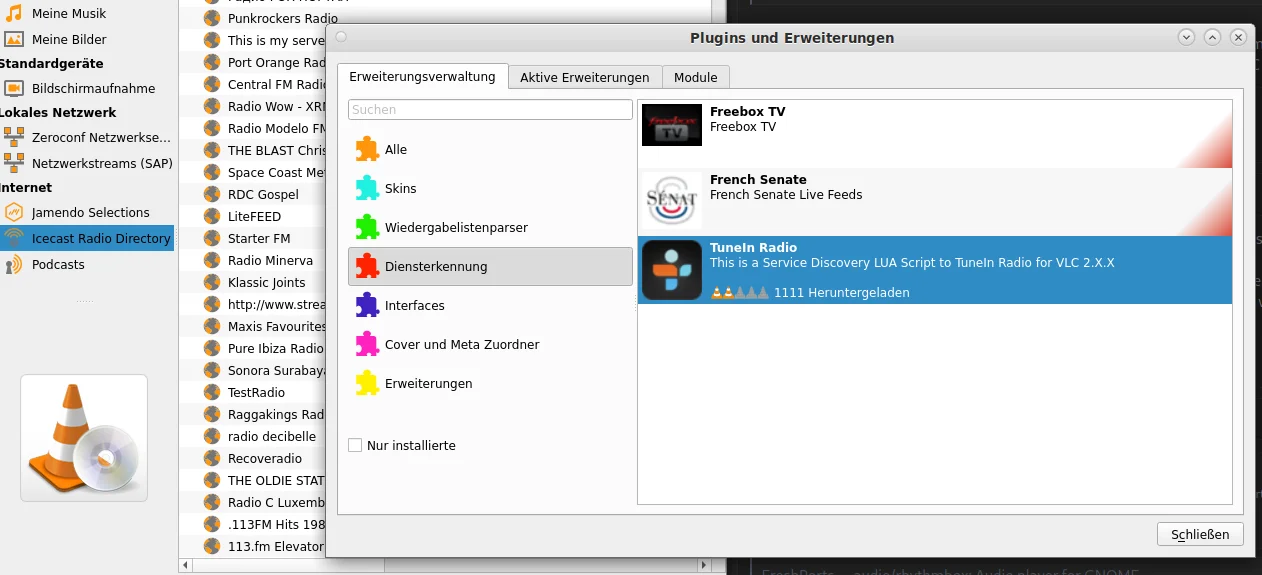Click the green Wiedergabelistenparser puzzle icon
Image resolution: width=1262 pixels, height=575 pixels.
[x=367, y=227]
